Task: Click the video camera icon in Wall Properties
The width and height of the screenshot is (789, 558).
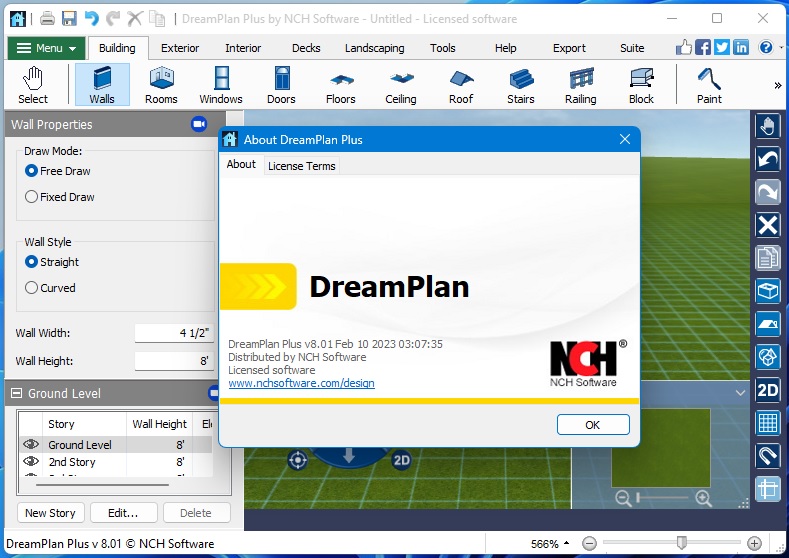Action: (x=199, y=124)
